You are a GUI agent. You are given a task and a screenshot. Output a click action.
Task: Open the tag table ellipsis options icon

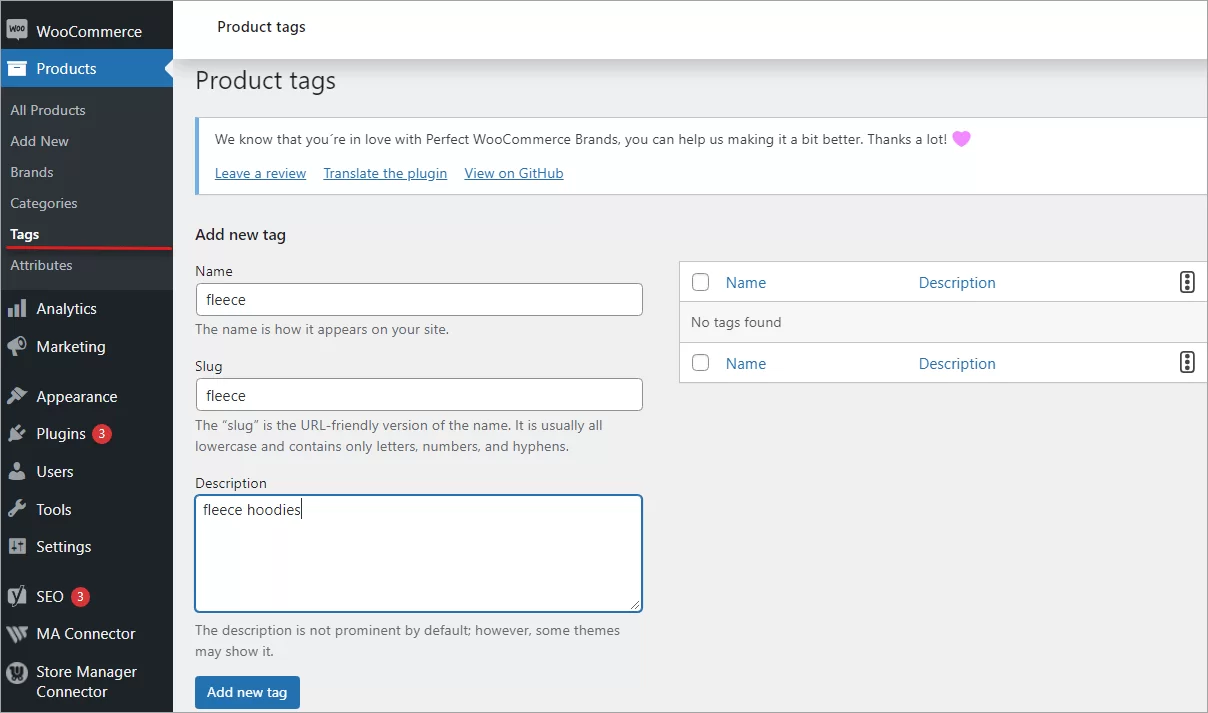1187,282
